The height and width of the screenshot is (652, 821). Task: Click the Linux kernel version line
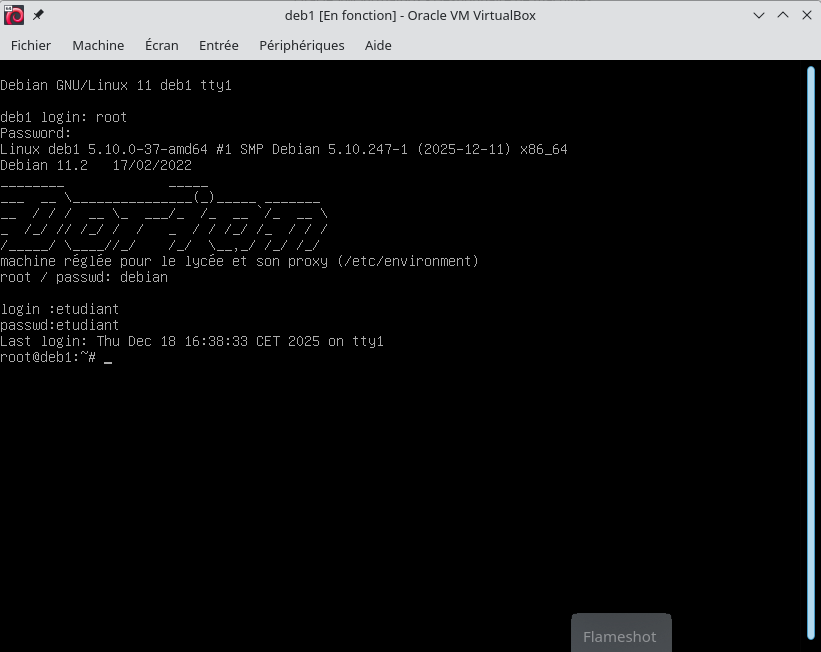283,149
